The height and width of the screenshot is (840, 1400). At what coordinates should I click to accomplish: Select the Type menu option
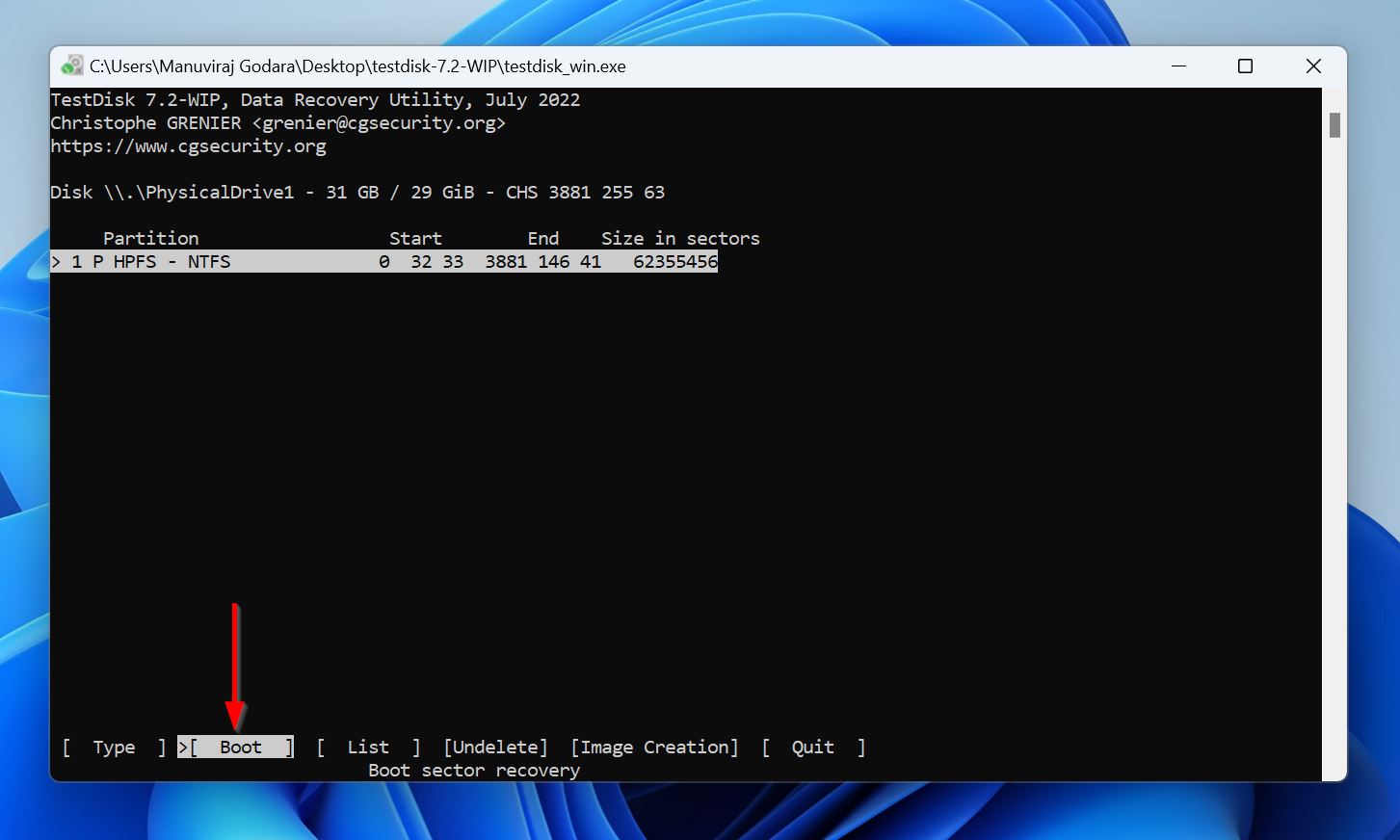[114, 748]
